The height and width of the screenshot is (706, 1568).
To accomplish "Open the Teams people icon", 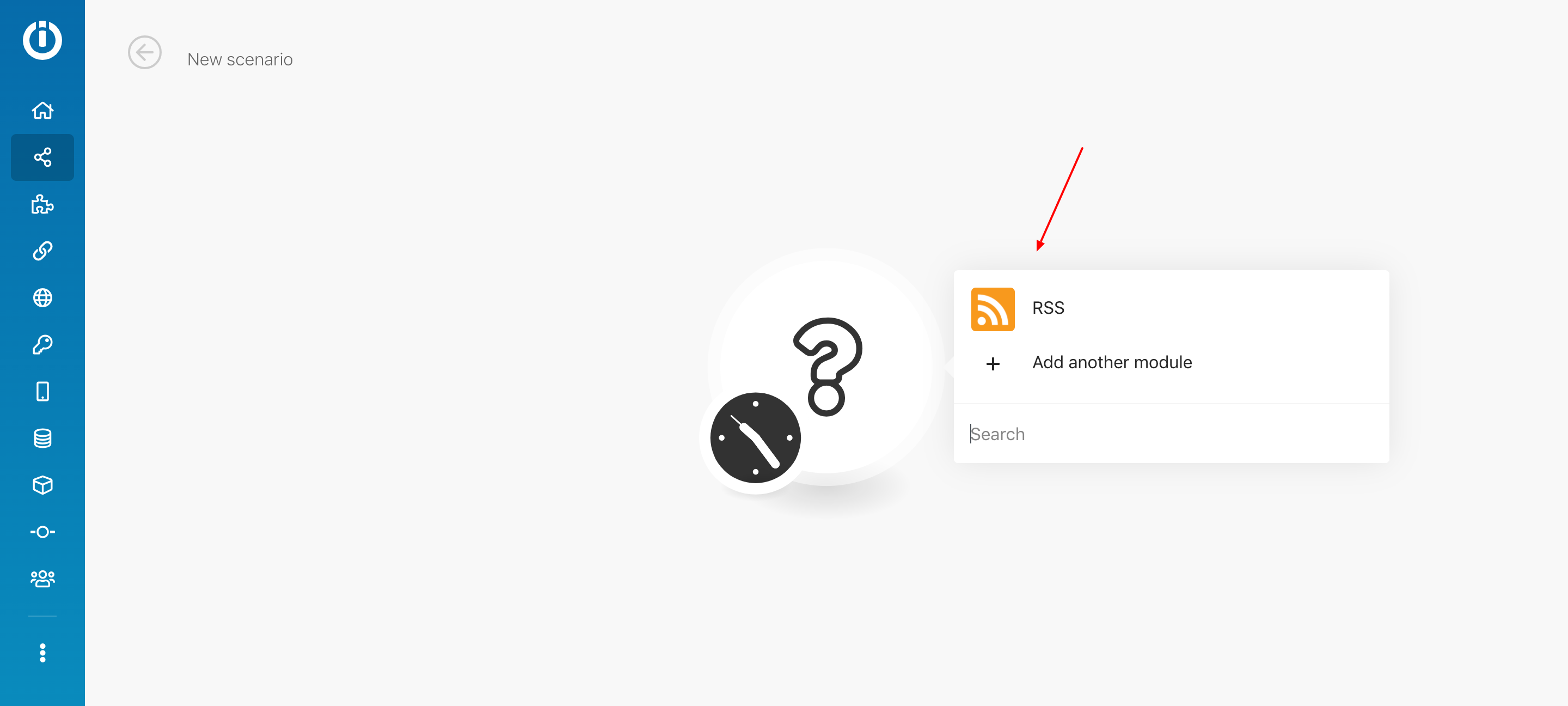I will point(42,579).
